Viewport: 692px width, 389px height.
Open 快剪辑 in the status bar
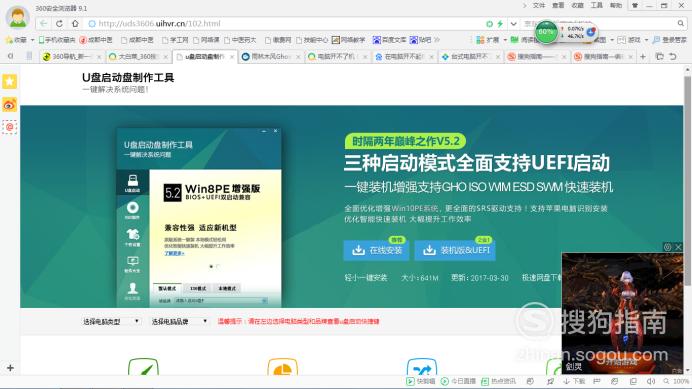[421, 381]
